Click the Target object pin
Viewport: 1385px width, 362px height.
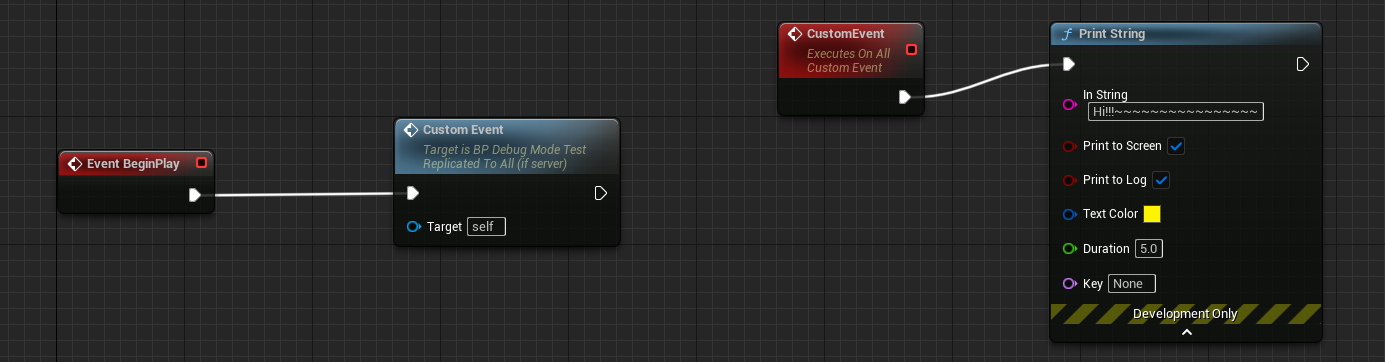click(x=414, y=227)
